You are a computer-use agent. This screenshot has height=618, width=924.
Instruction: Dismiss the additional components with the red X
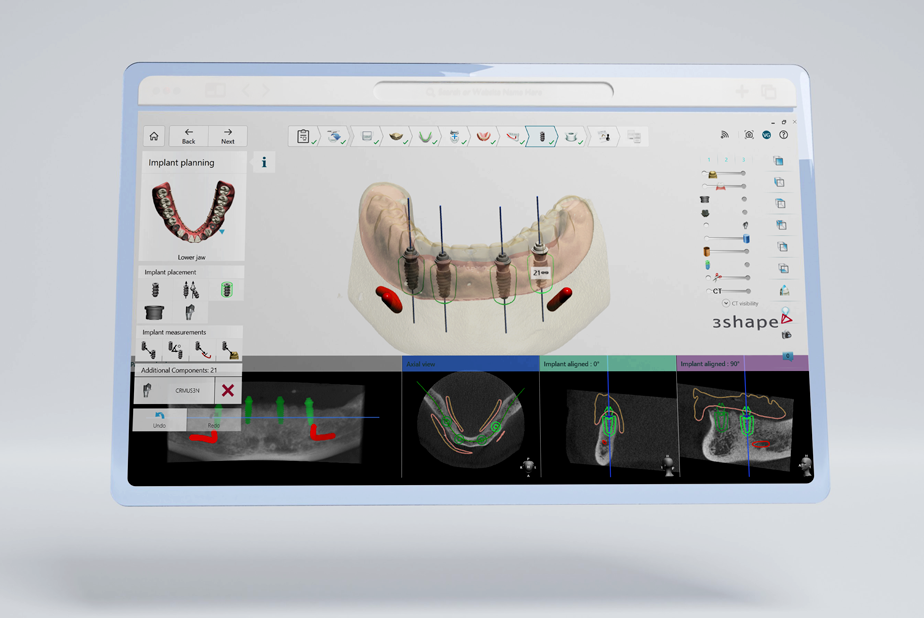[x=229, y=388]
